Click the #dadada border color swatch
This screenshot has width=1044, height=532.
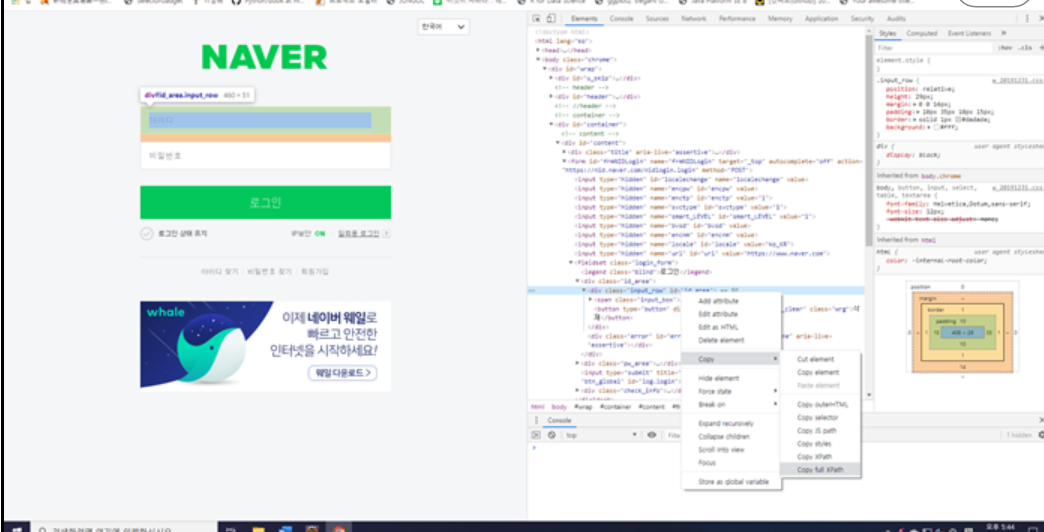click(x=958, y=120)
